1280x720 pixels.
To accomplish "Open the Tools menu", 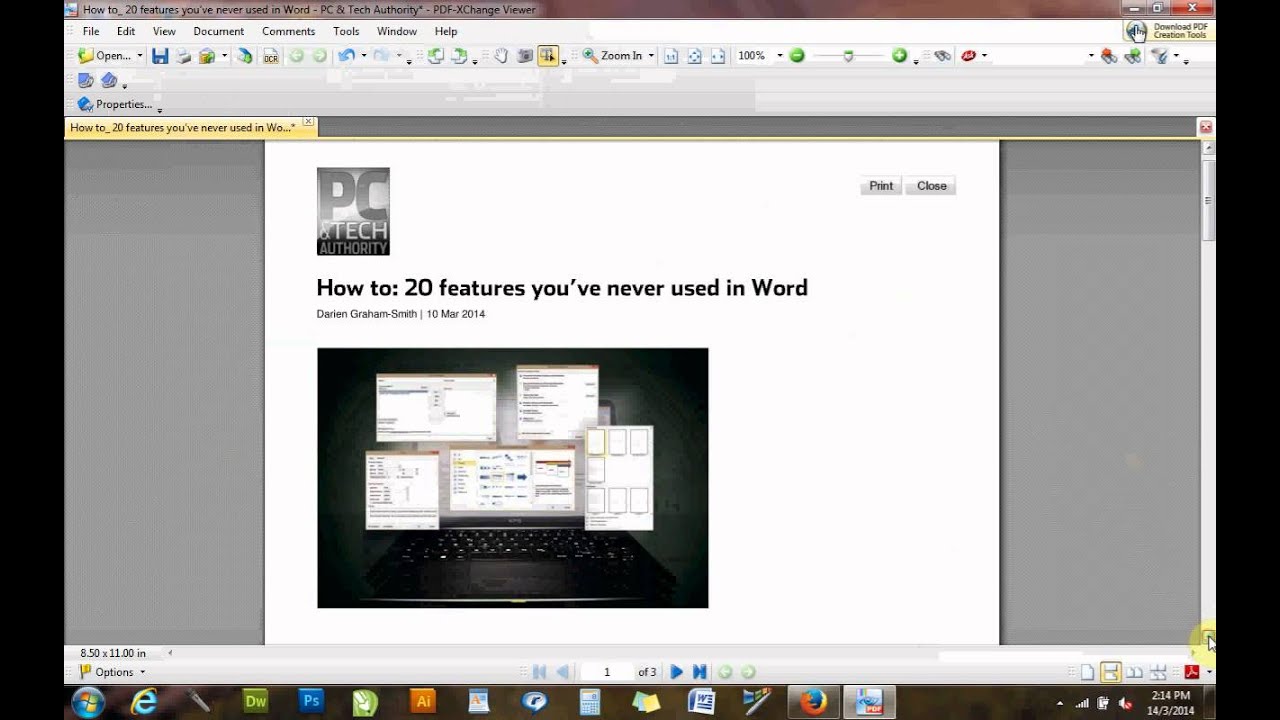I will 346,31.
